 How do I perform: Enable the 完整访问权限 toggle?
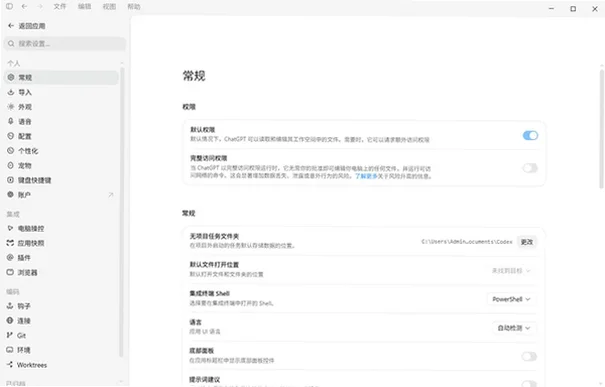pos(530,168)
